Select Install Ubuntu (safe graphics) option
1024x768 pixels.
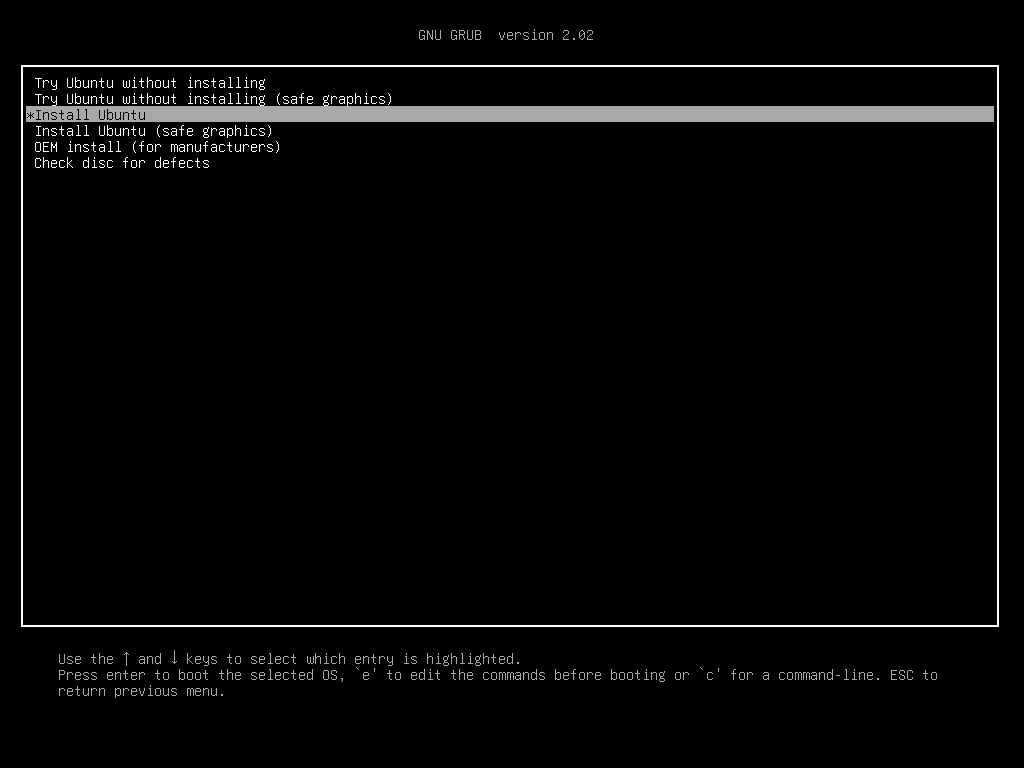(153, 131)
